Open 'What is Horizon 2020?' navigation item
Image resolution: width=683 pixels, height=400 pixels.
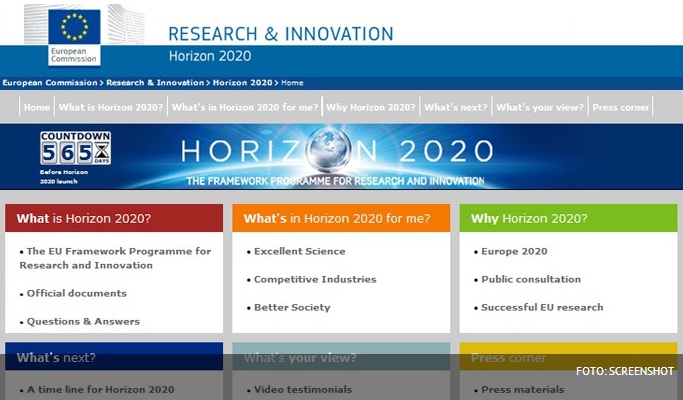coord(110,107)
